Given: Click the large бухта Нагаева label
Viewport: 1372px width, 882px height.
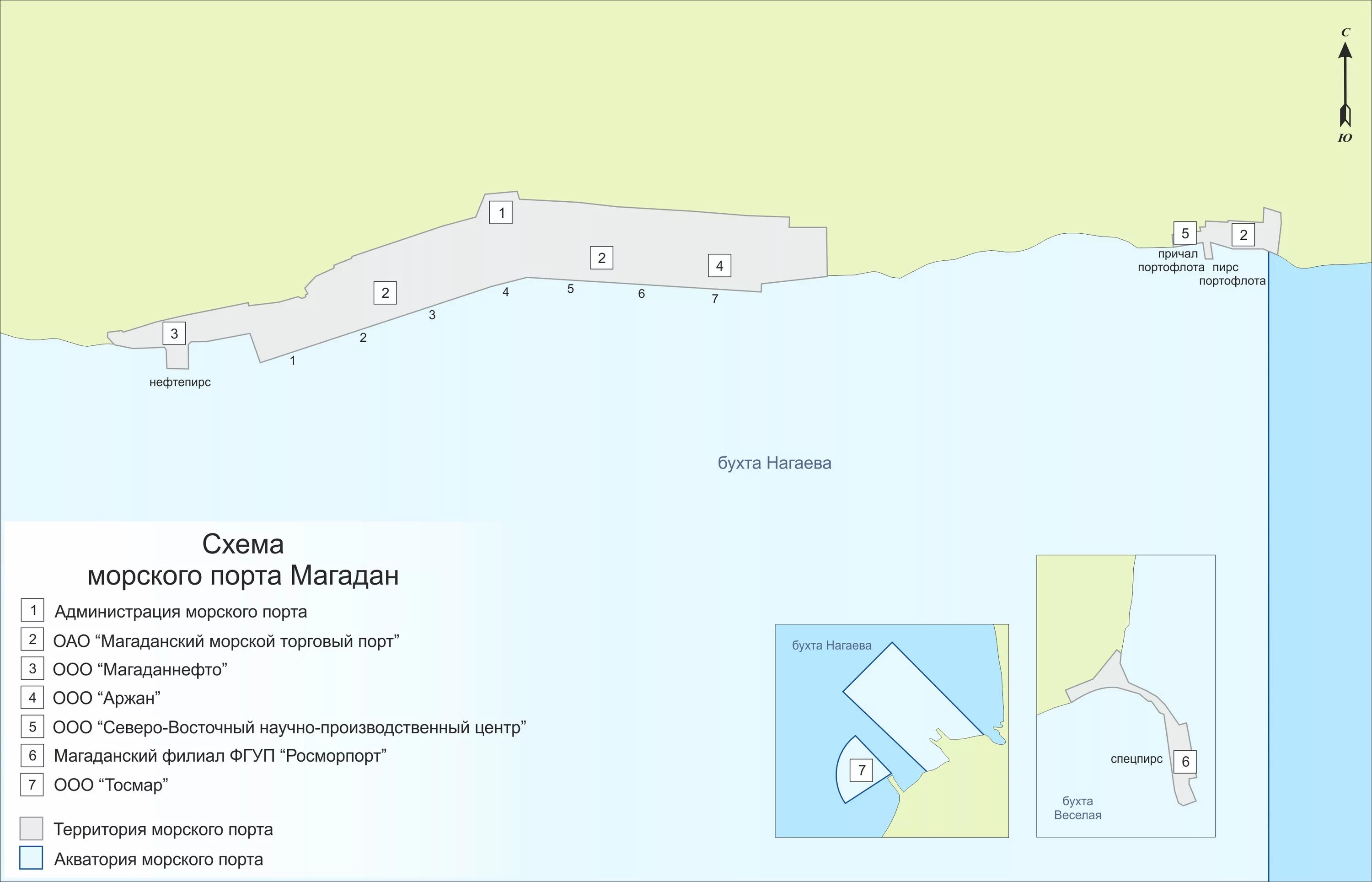Looking at the screenshot, I should click(774, 463).
